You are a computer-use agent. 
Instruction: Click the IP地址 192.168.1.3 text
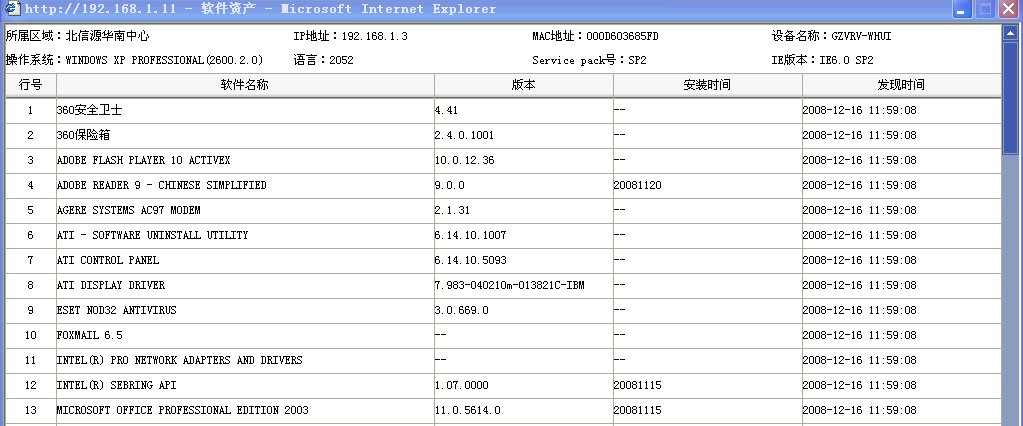(351, 36)
